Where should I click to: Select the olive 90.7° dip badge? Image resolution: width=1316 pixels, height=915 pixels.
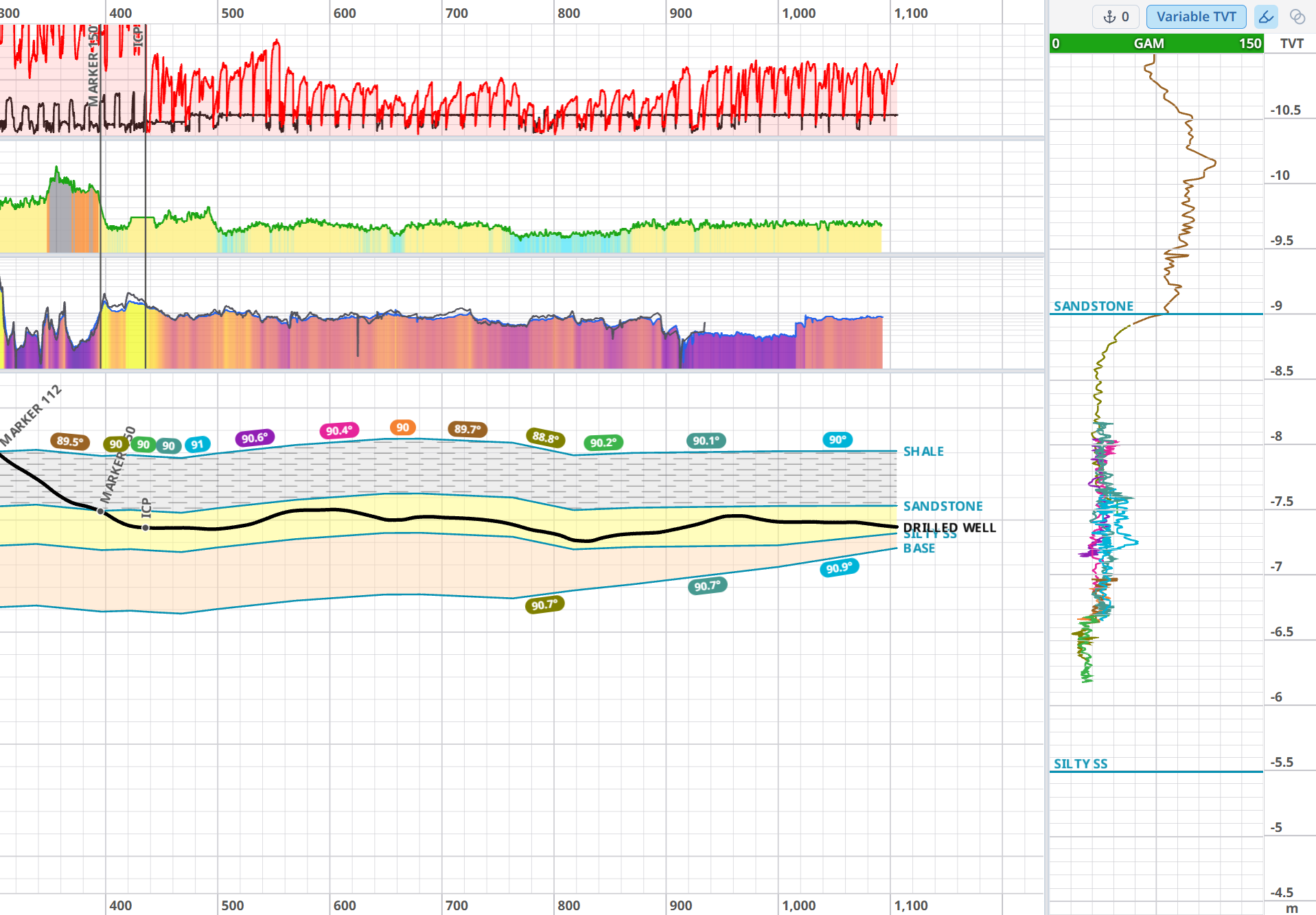point(544,605)
